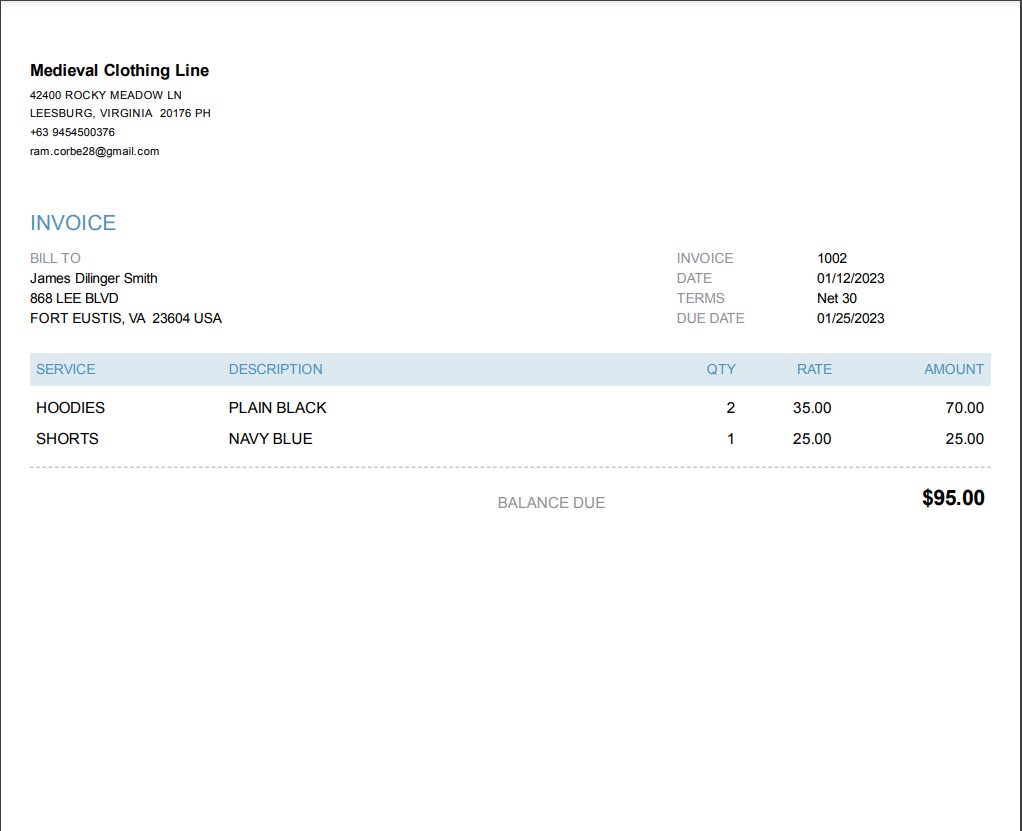The image size is (1022, 831).
Task: Select the HOODIES service cell
Action: [x=70, y=408]
